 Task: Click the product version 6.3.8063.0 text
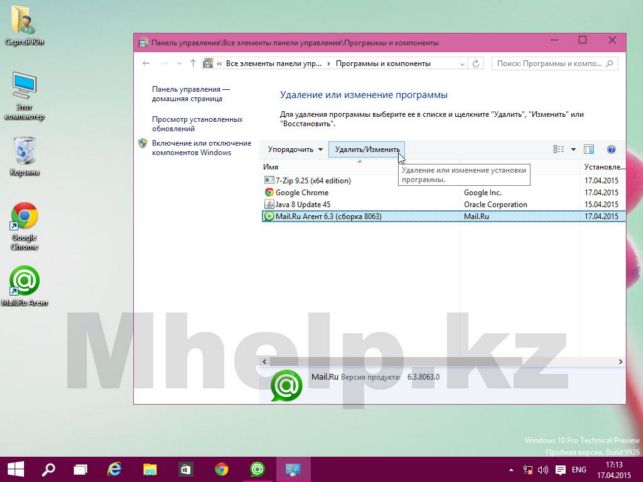click(x=423, y=377)
